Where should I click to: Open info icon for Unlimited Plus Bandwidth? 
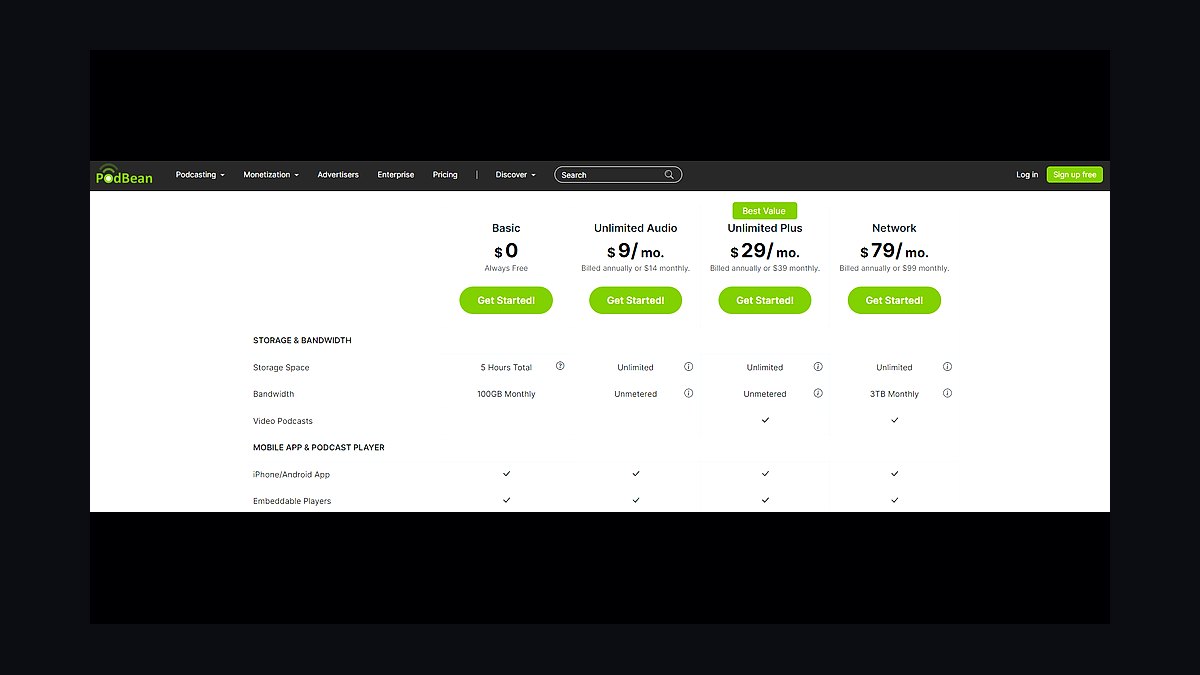(818, 393)
